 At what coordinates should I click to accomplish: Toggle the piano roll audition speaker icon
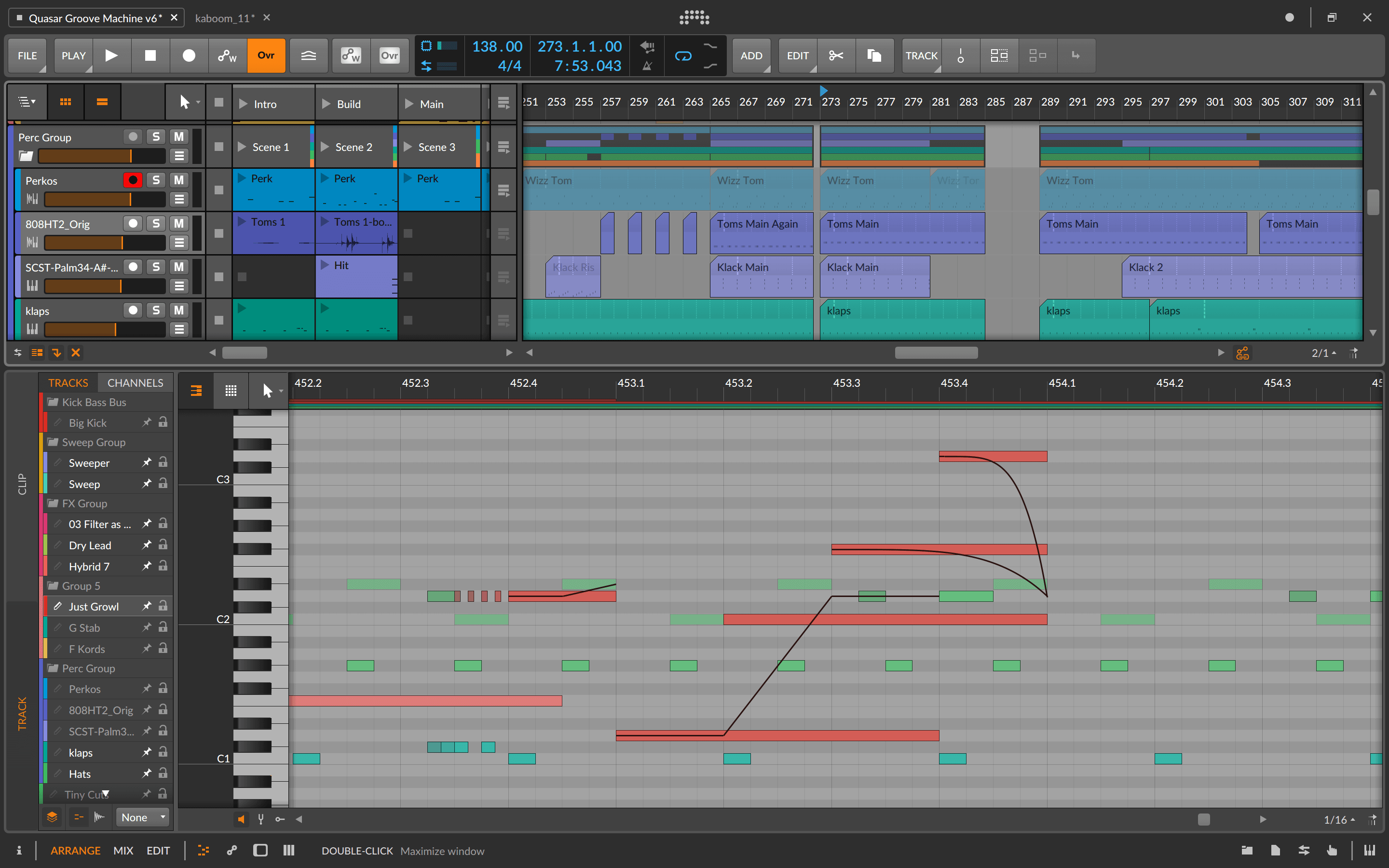tap(241, 819)
